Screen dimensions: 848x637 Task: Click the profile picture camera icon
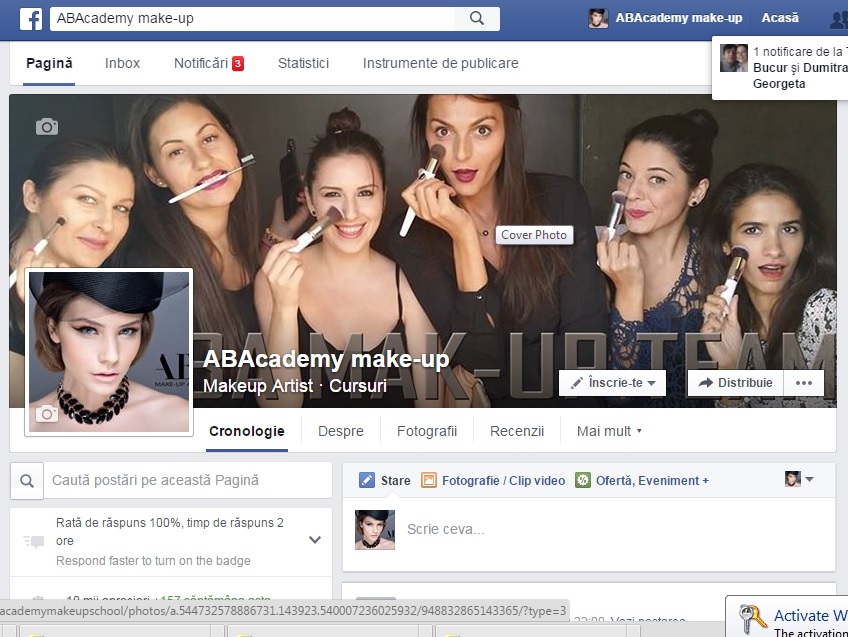click(x=47, y=414)
